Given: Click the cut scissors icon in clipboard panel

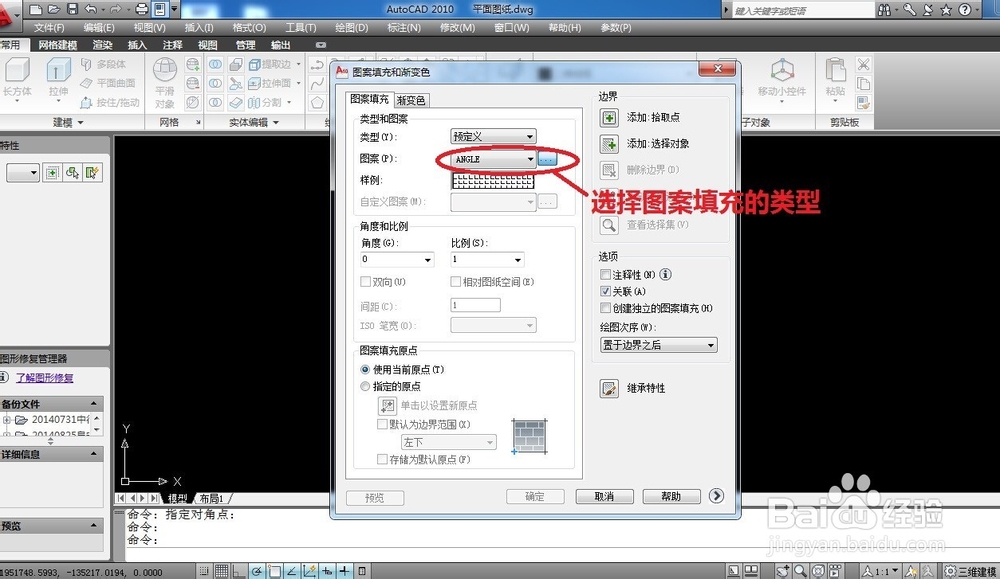Looking at the screenshot, I should pos(863,64).
